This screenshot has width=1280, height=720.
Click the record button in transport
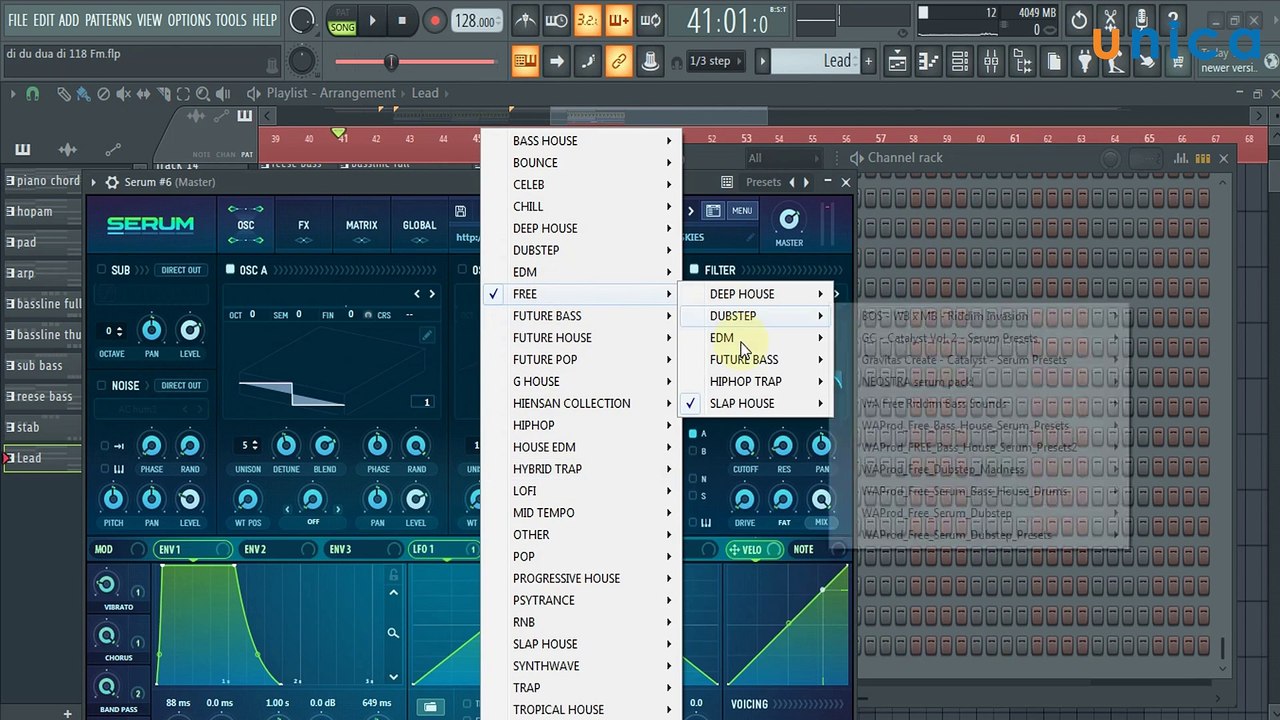pyautogui.click(x=434, y=21)
